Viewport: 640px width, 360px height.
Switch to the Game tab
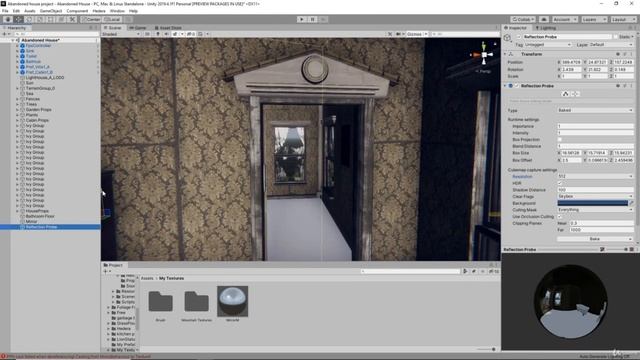138,28
